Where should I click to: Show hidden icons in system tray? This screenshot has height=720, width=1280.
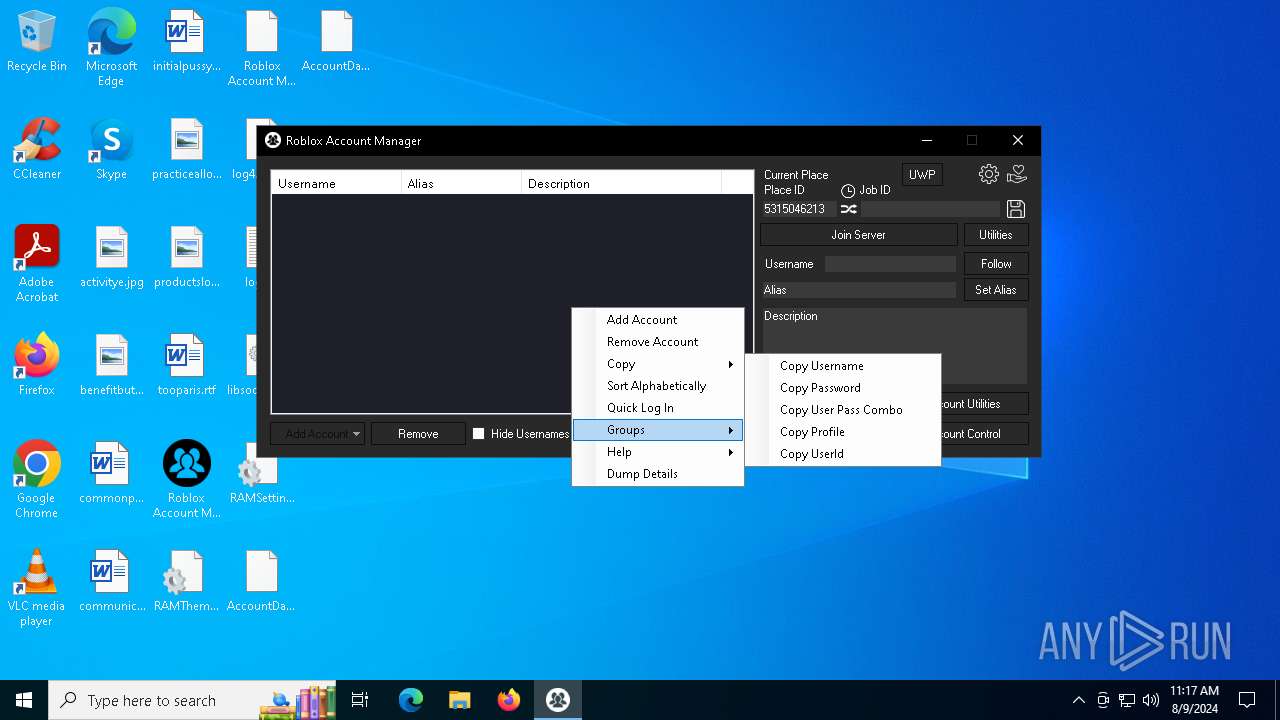coord(1078,700)
